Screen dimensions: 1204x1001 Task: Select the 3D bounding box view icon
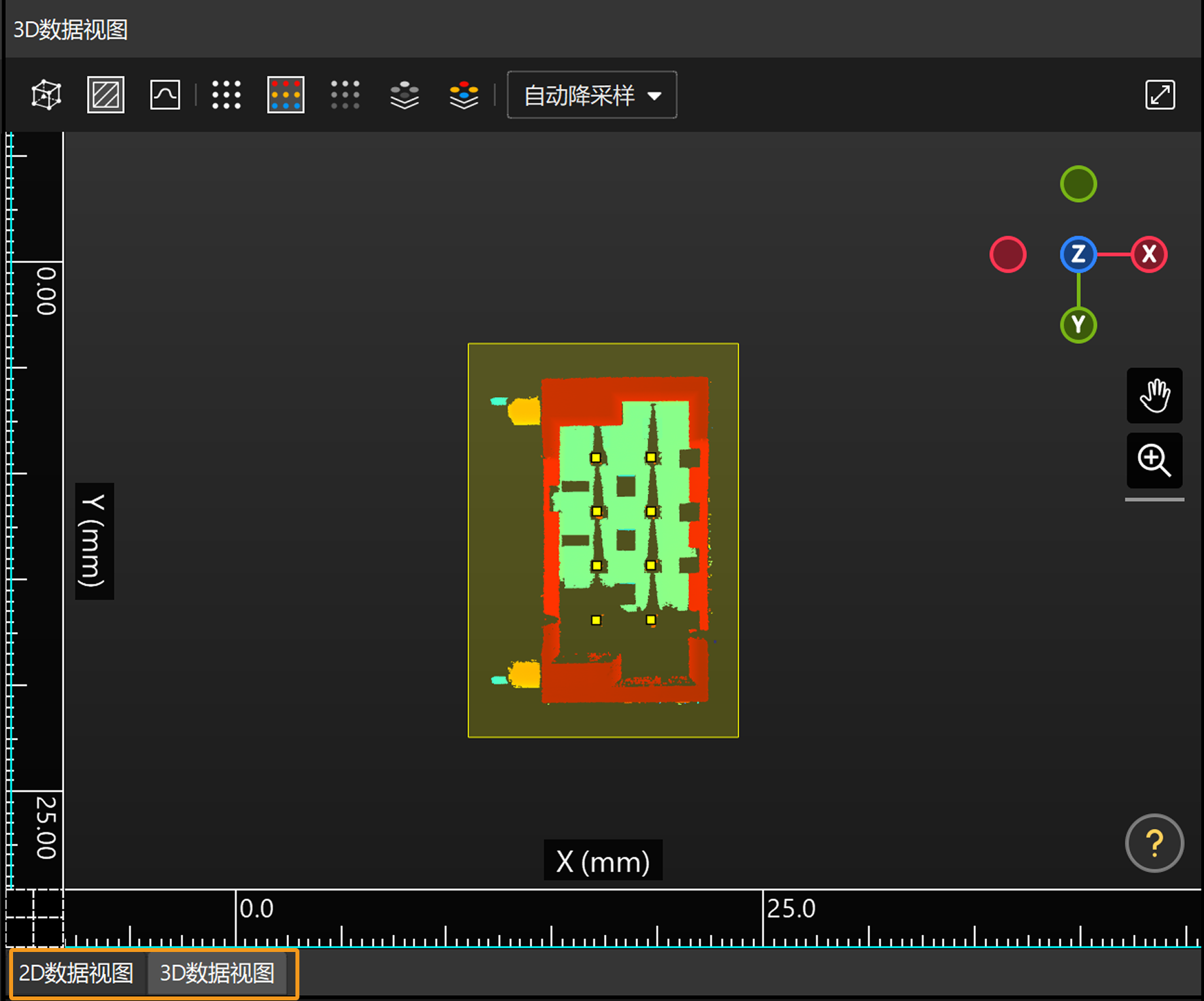click(44, 94)
